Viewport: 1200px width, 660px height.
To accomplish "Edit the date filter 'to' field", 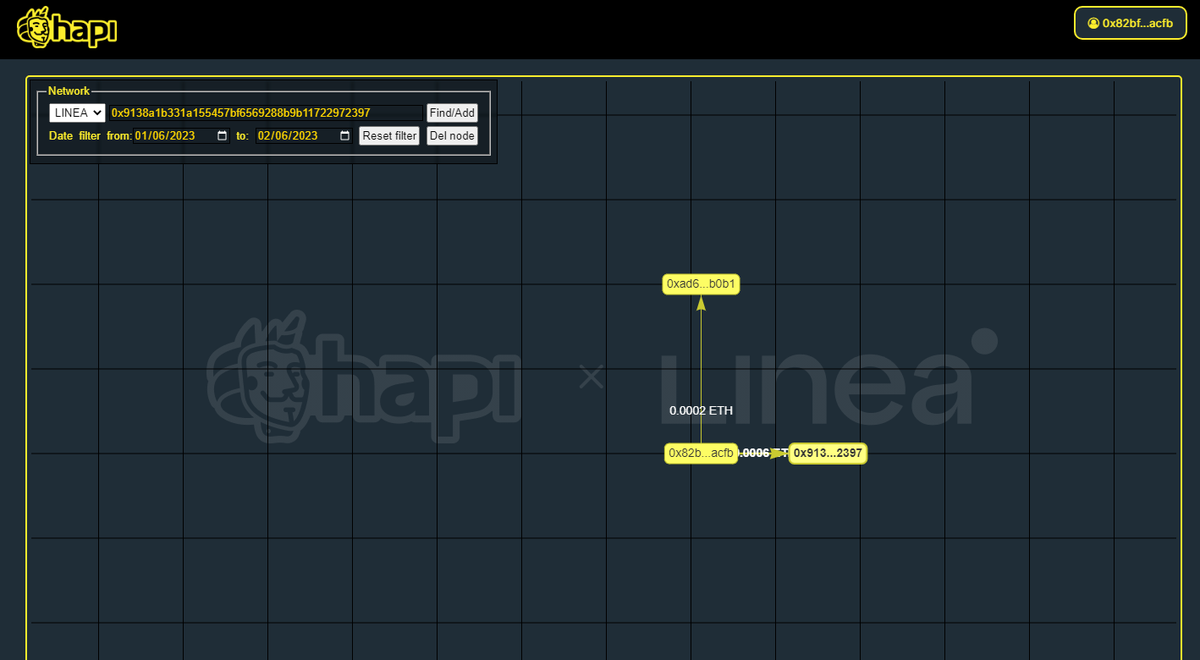I will pyautogui.click(x=304, y=136).
